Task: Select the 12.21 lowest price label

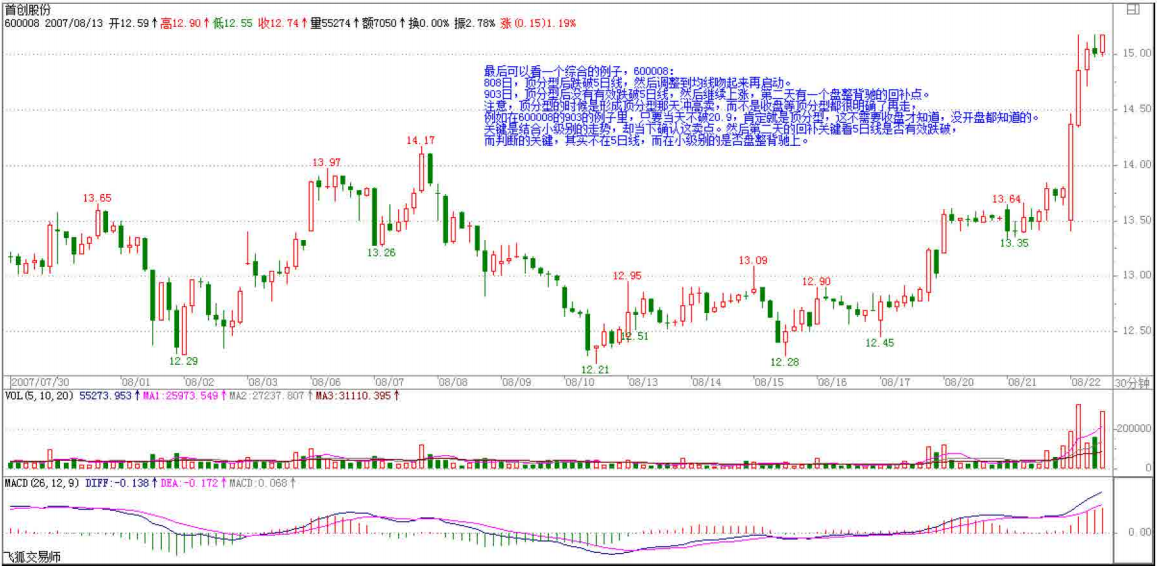Action: tap(593, 369)
